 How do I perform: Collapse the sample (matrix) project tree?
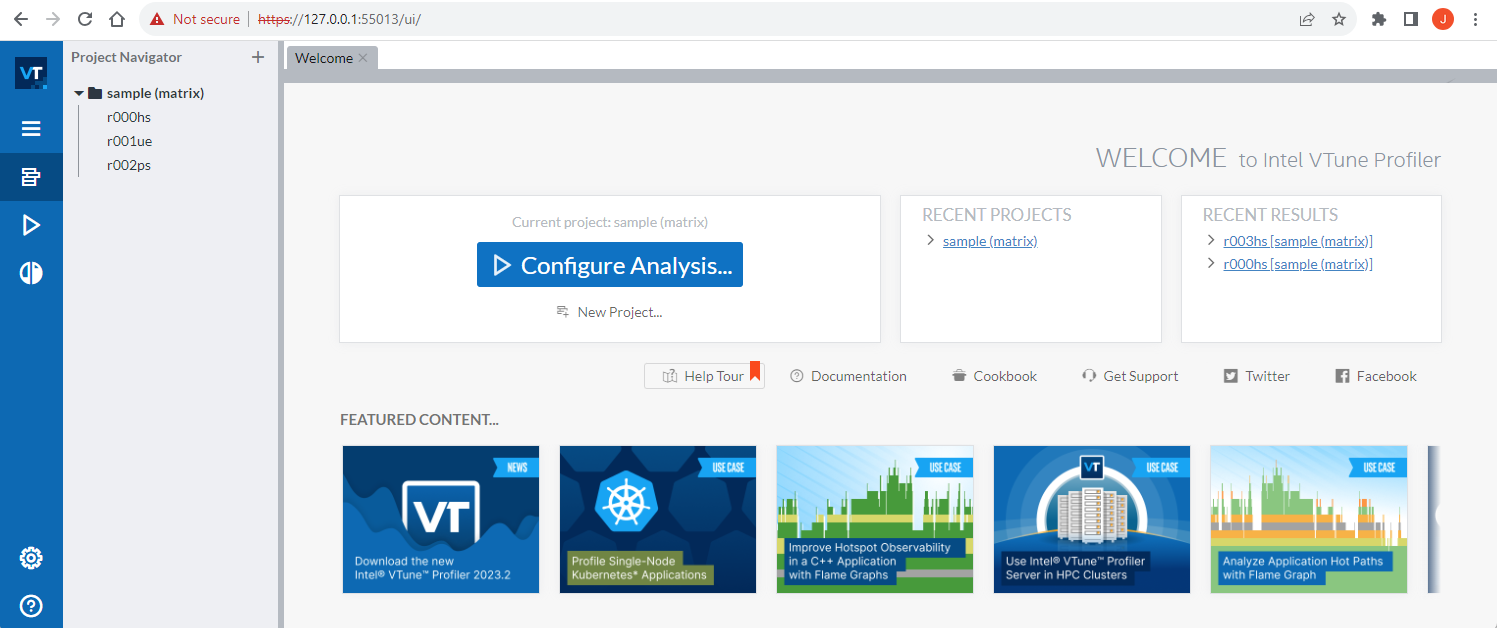[80, 93]
